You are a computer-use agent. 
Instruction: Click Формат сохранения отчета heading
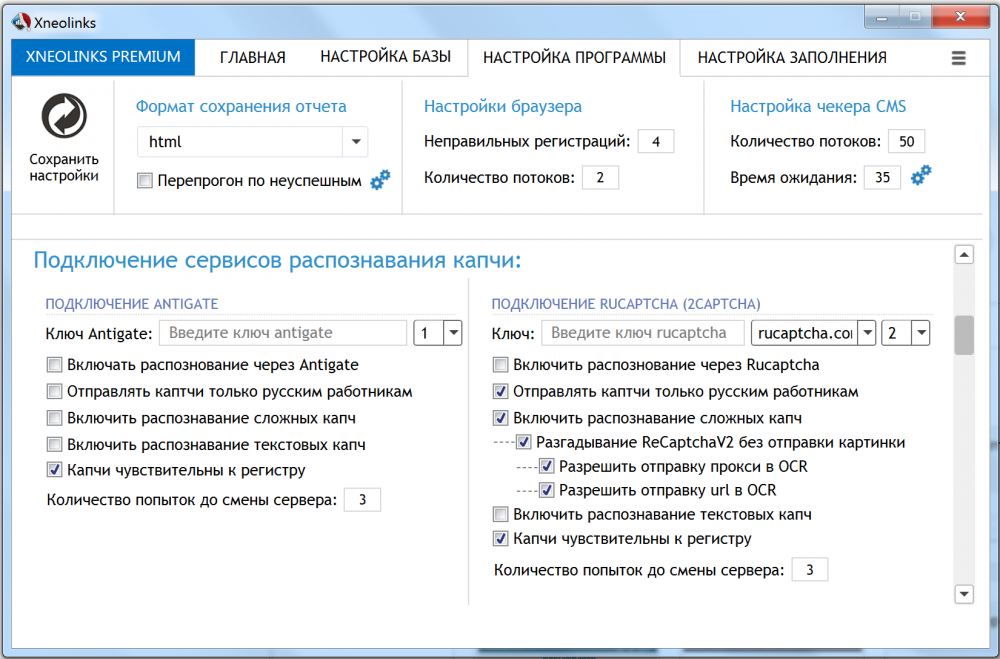click(241, 107)
